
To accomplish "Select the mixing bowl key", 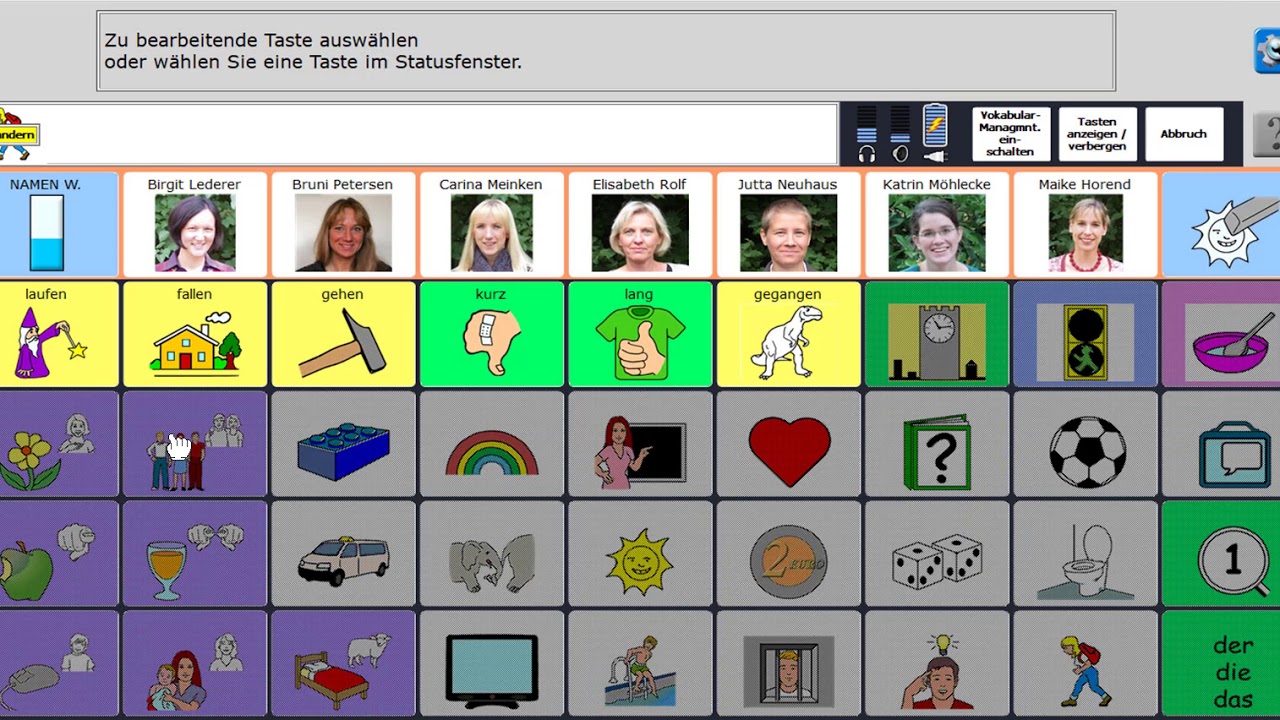I will 1221,334.
